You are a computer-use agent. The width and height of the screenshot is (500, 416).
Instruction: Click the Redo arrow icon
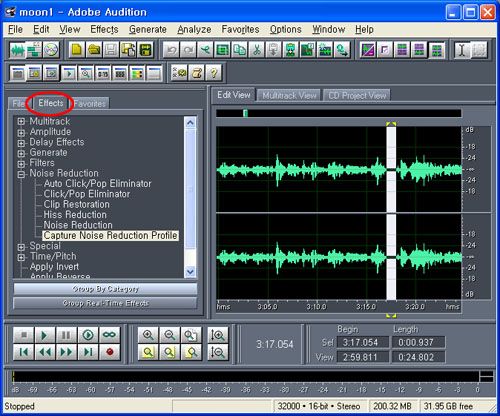188,50
